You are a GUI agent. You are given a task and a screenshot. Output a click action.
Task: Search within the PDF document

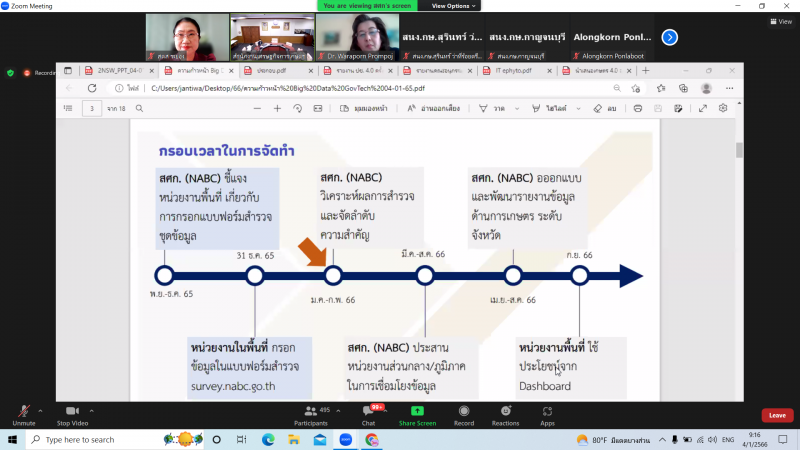click(x=139, y=108)
